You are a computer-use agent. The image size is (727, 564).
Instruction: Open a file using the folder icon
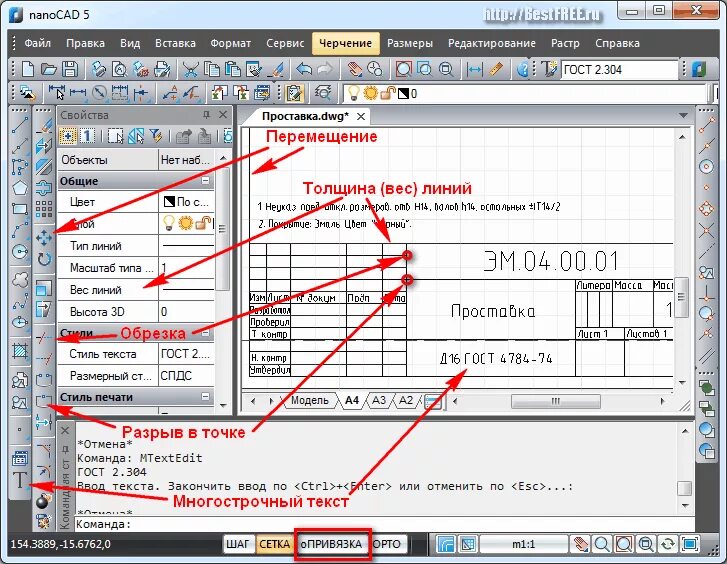point(49,70)
